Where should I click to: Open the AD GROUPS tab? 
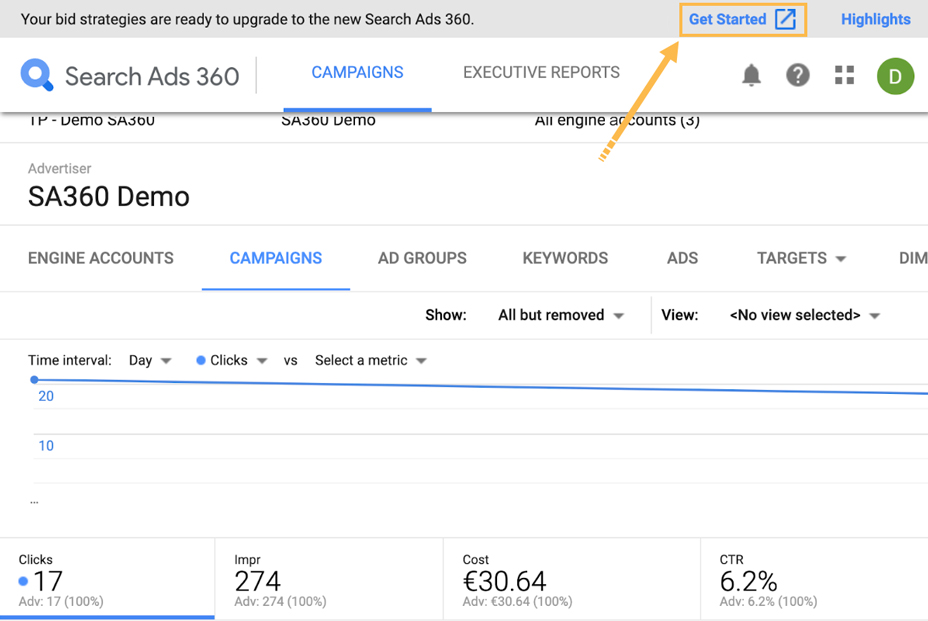(x=422, y=258)
